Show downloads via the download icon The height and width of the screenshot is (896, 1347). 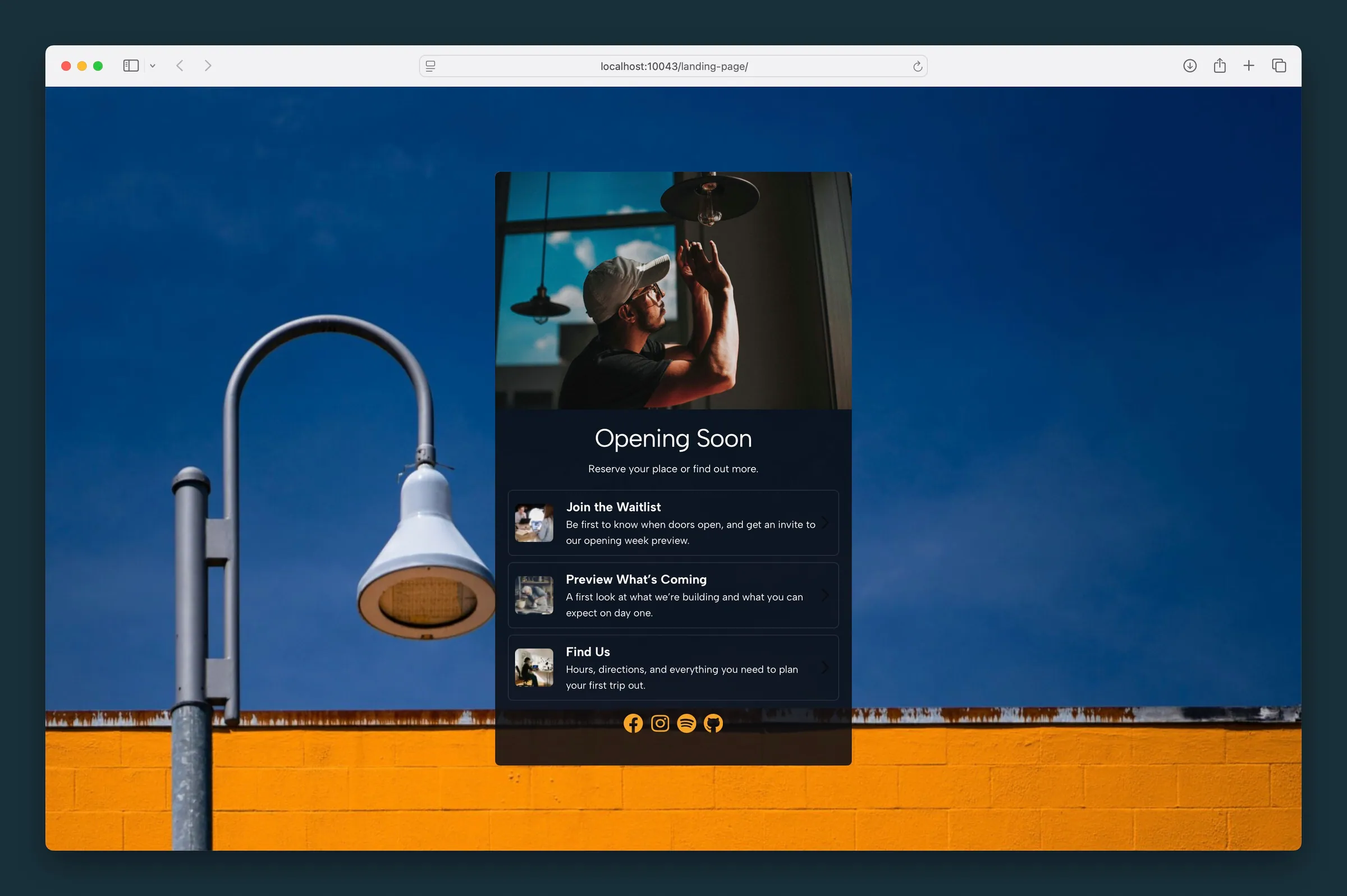pos(1189,66)
